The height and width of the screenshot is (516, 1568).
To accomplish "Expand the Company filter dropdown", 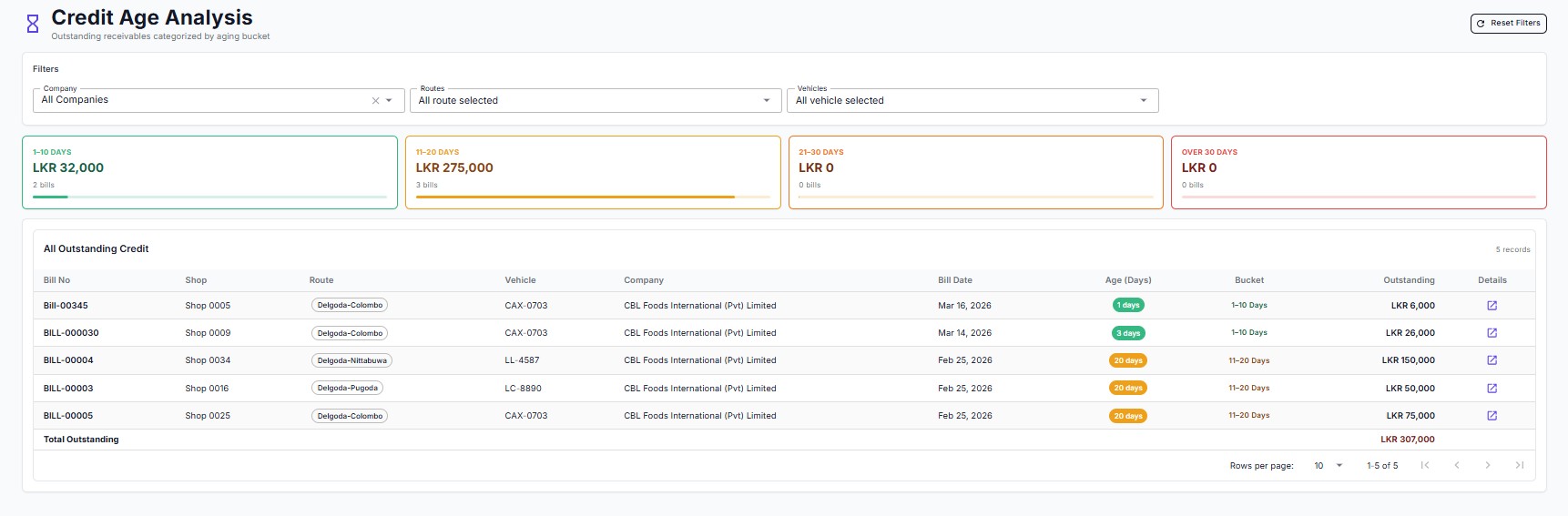I will 389,101.
